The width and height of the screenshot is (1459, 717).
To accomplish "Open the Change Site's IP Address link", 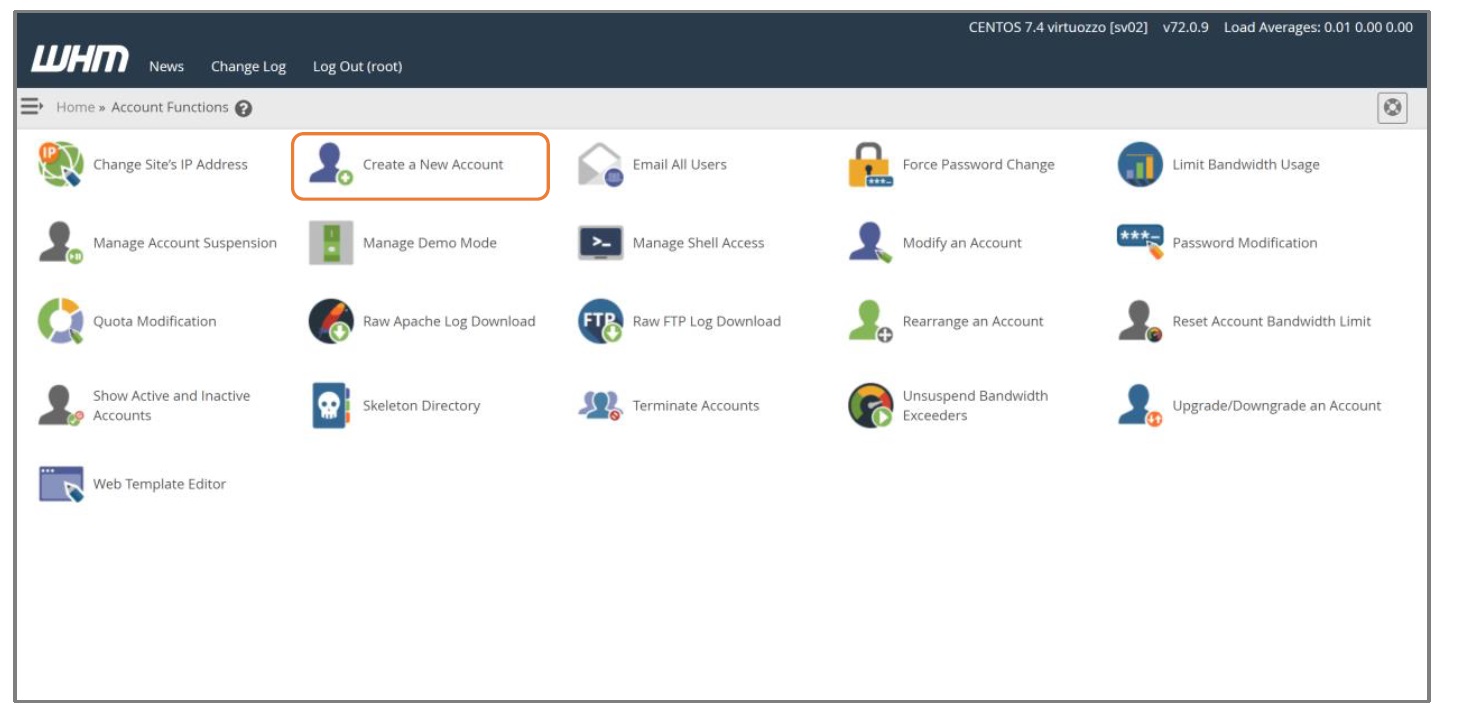I will click(x=170, y=165).
